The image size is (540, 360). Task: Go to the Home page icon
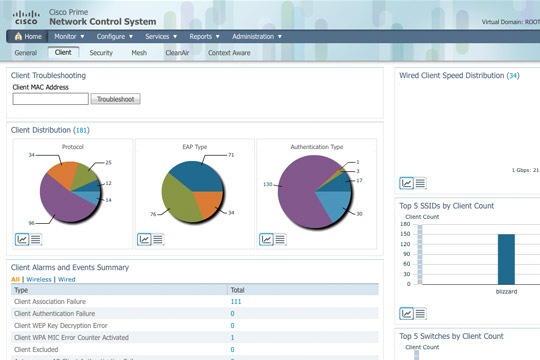[18, 36]
